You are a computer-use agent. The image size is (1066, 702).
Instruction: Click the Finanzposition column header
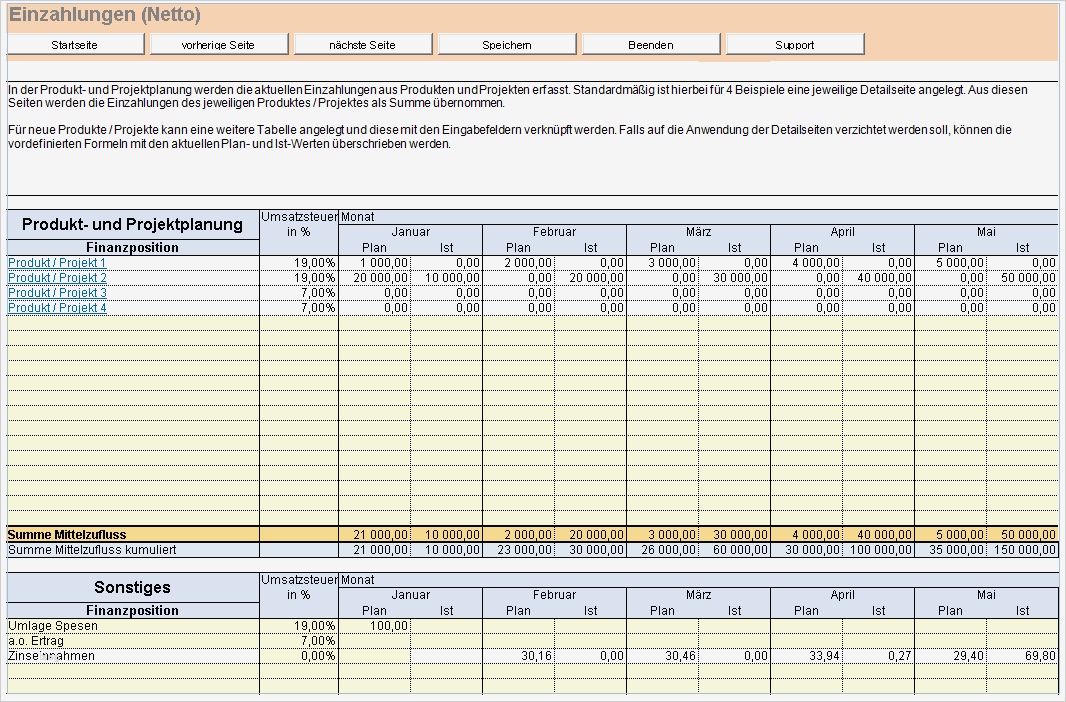(x=131, y=247)
